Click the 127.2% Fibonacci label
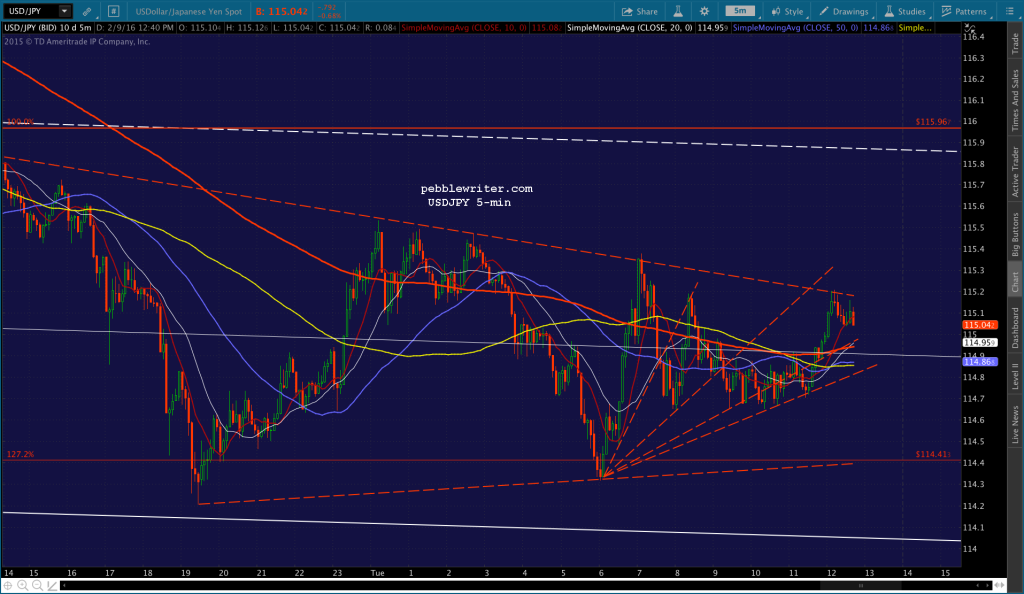Viewport: 1024px width, 594px height. [x=20, y=454]
